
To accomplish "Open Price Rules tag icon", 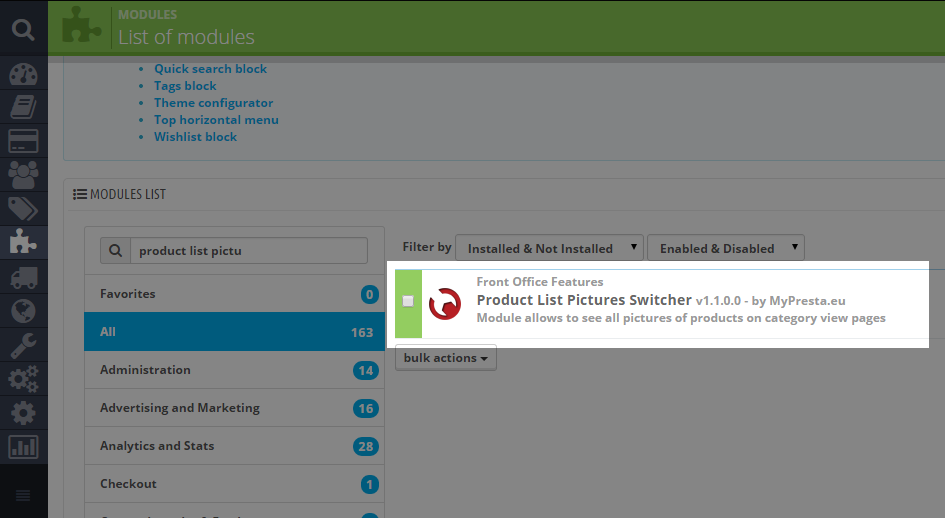I will [x=23, y=208].
